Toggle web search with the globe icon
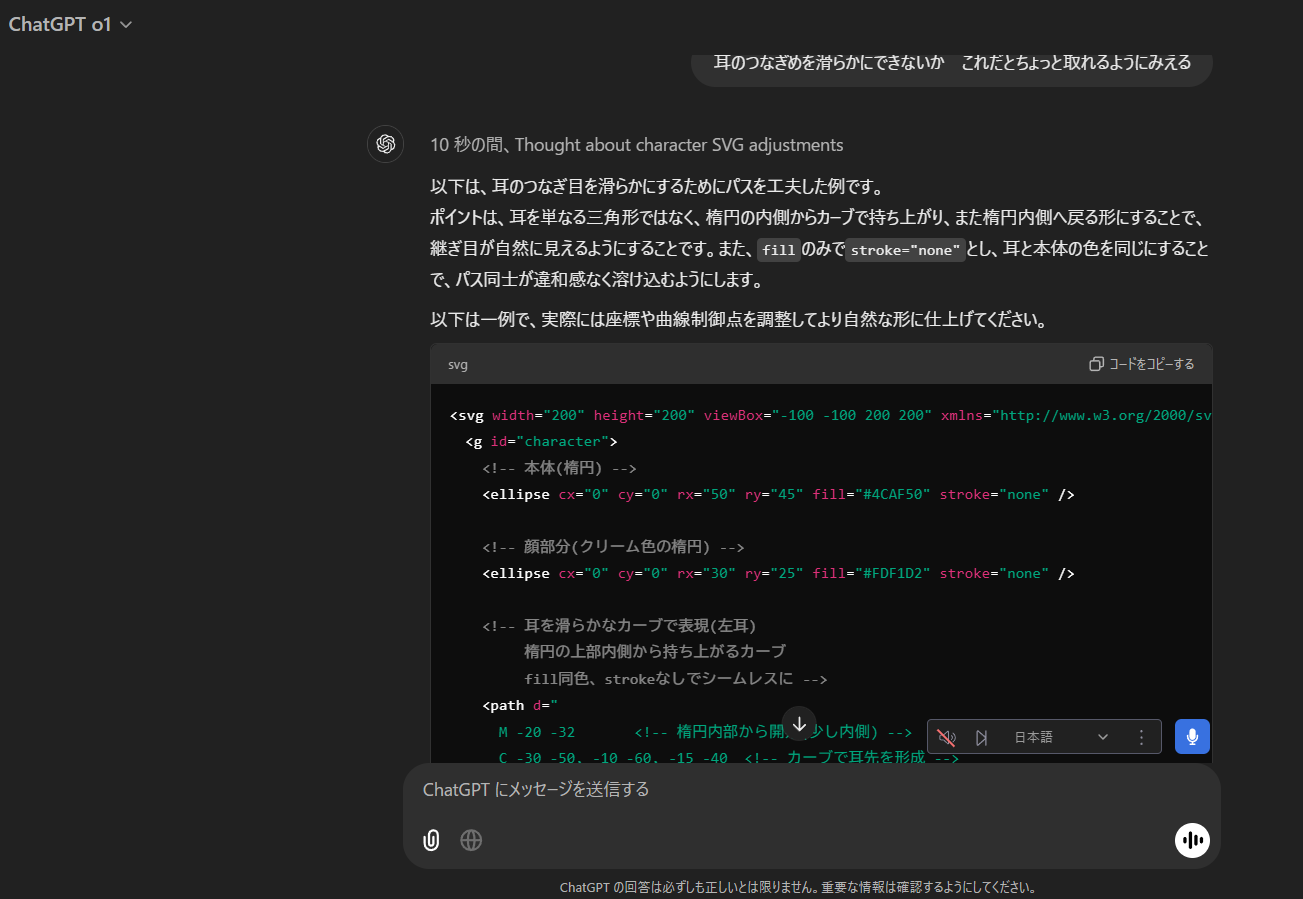1303x899 pixels. (471, 840)
